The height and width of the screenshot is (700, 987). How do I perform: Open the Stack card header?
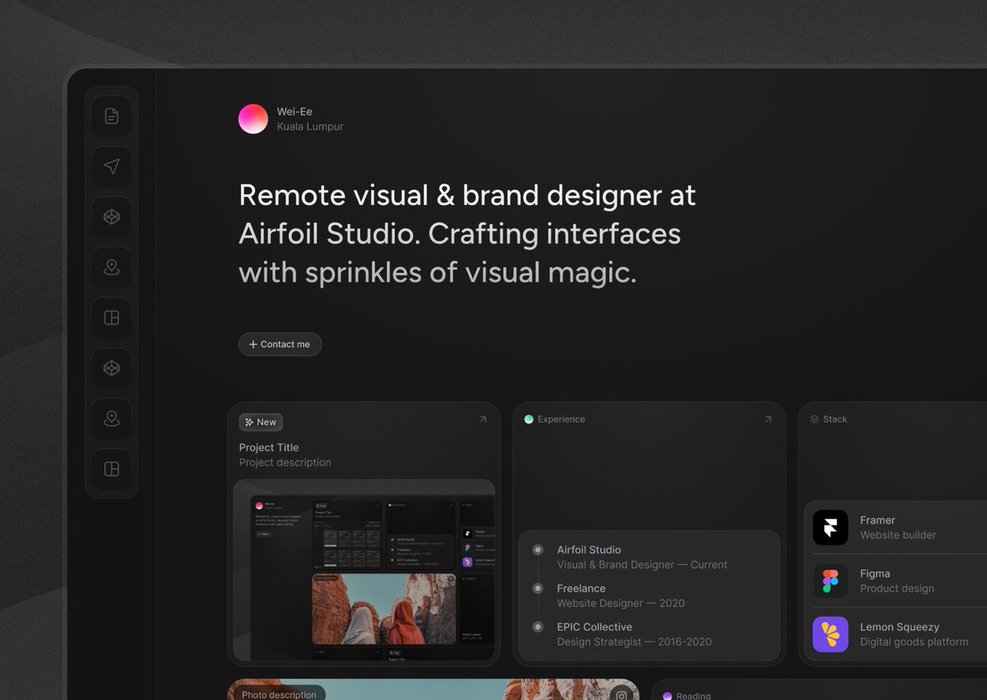coord(835,419)
